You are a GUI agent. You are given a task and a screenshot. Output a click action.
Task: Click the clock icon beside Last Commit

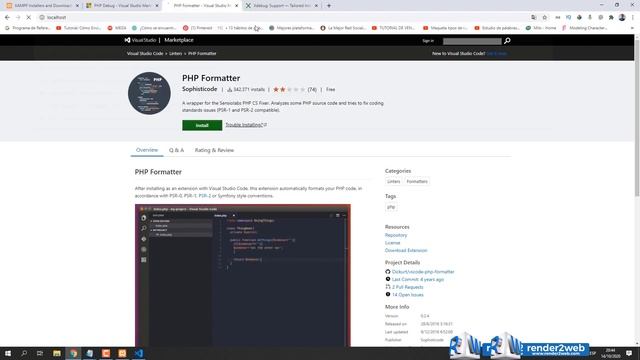coord(388,279)
